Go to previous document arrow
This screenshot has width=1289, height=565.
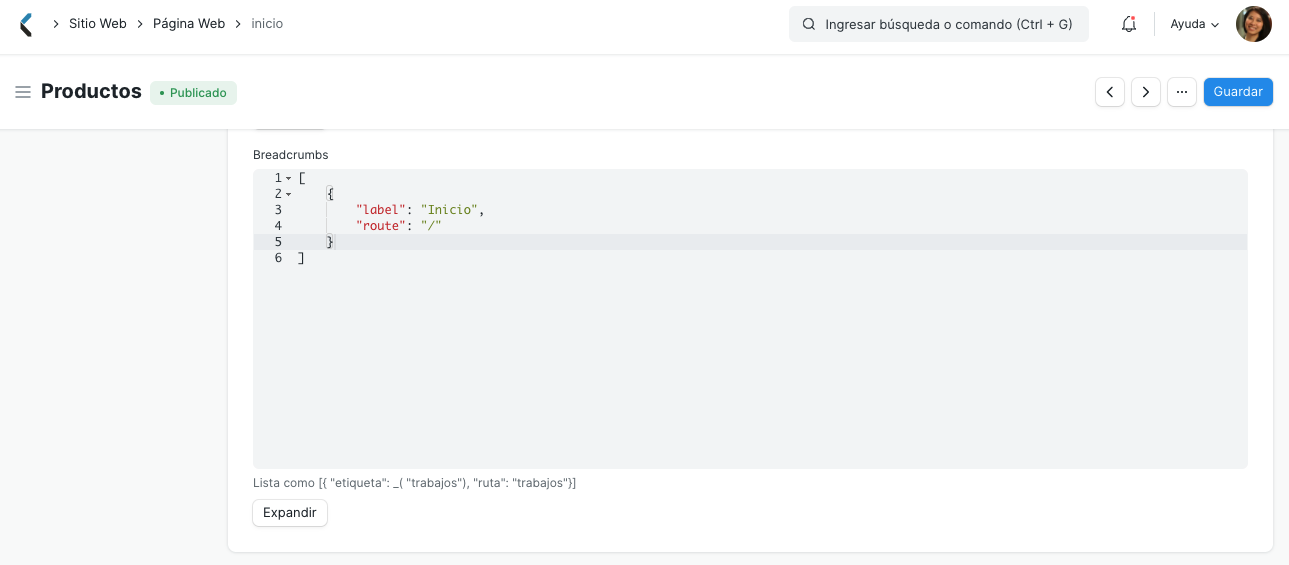tap(1110, 92)
